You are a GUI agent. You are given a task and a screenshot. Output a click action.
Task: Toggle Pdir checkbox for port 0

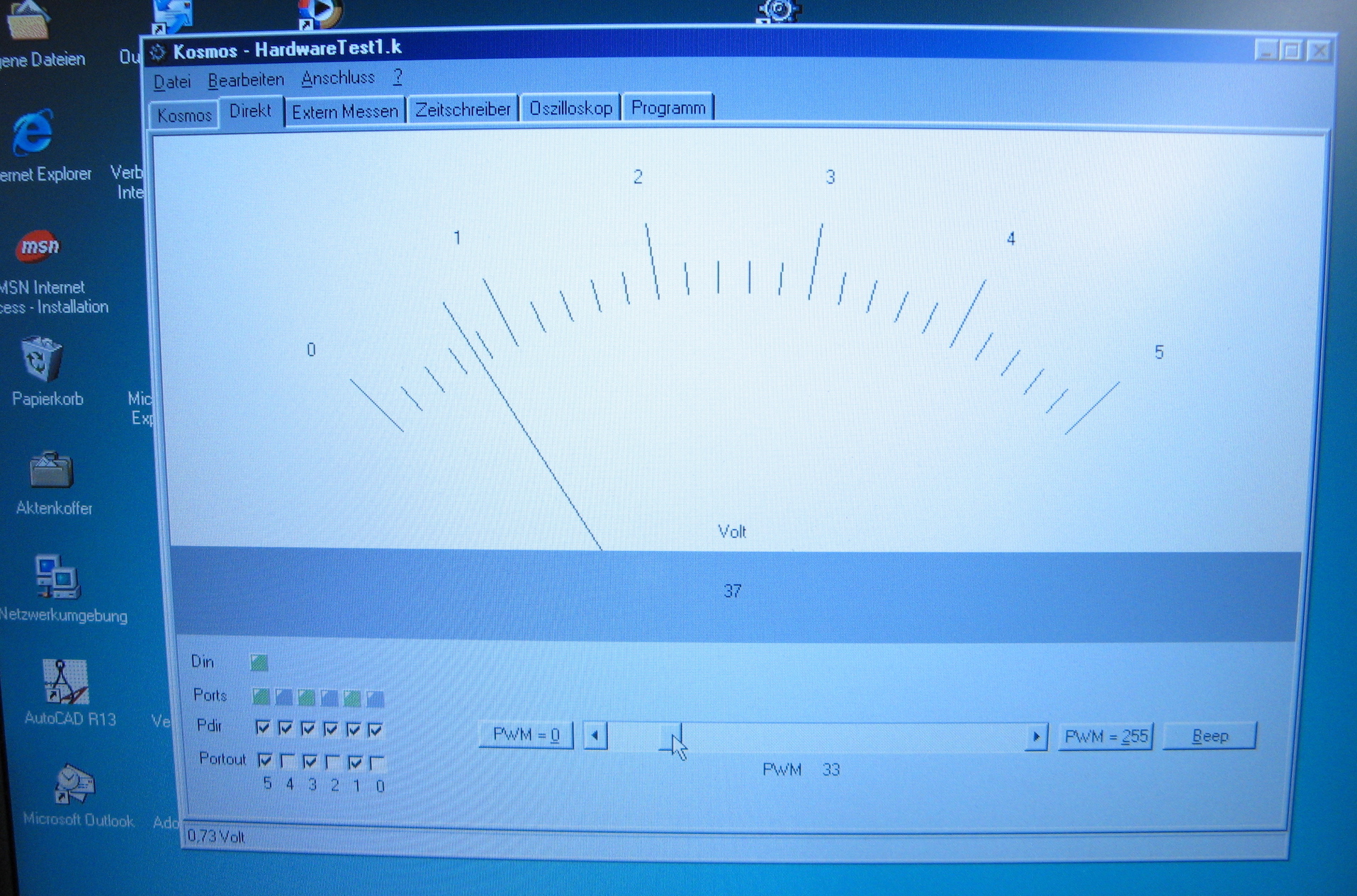(376, 729)
